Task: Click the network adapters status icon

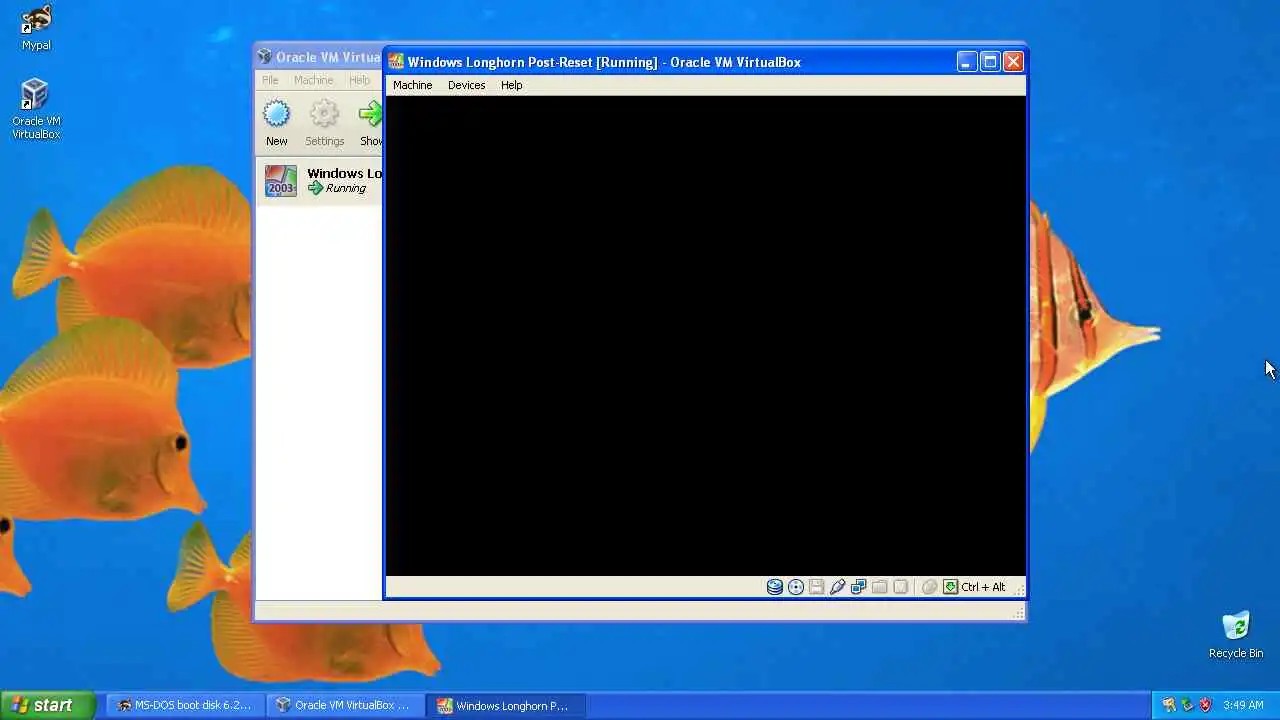Action: click(859, 587)
